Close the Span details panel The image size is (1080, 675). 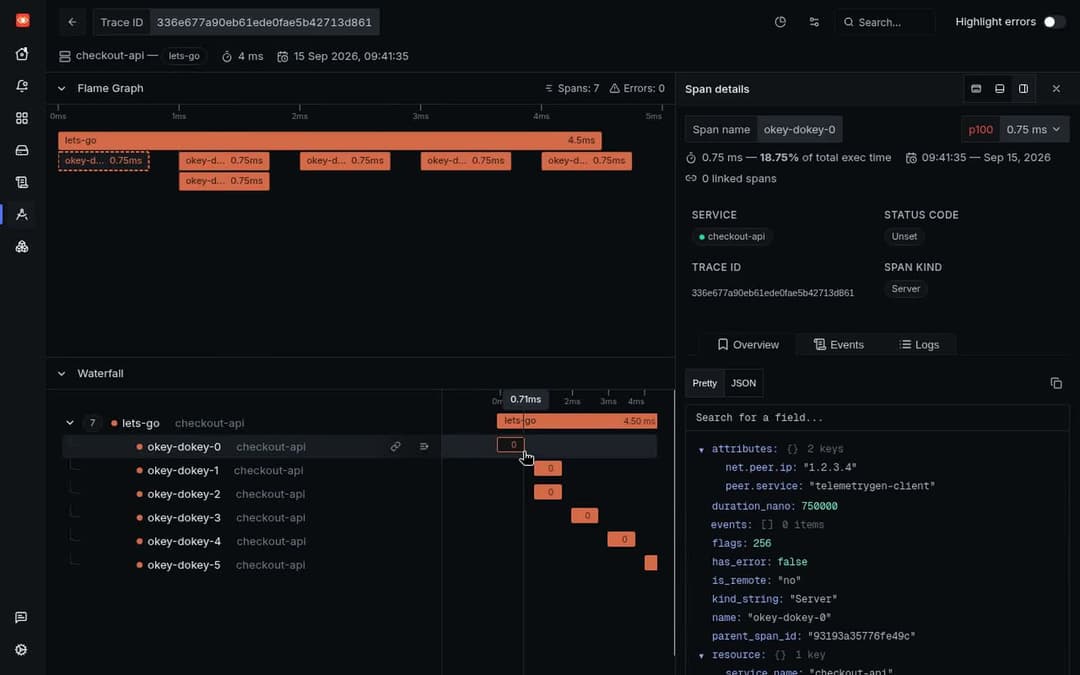pos(1056,89)
